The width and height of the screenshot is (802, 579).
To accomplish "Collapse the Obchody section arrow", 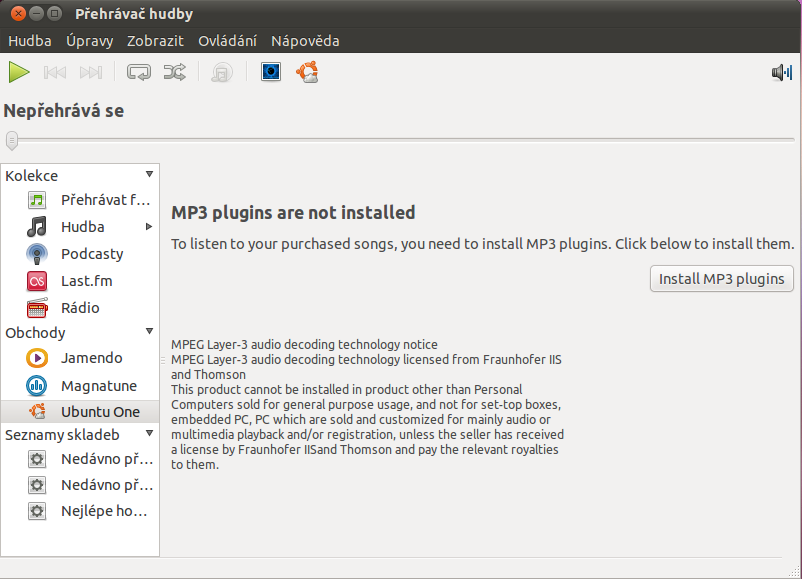I will click(149, 331).
